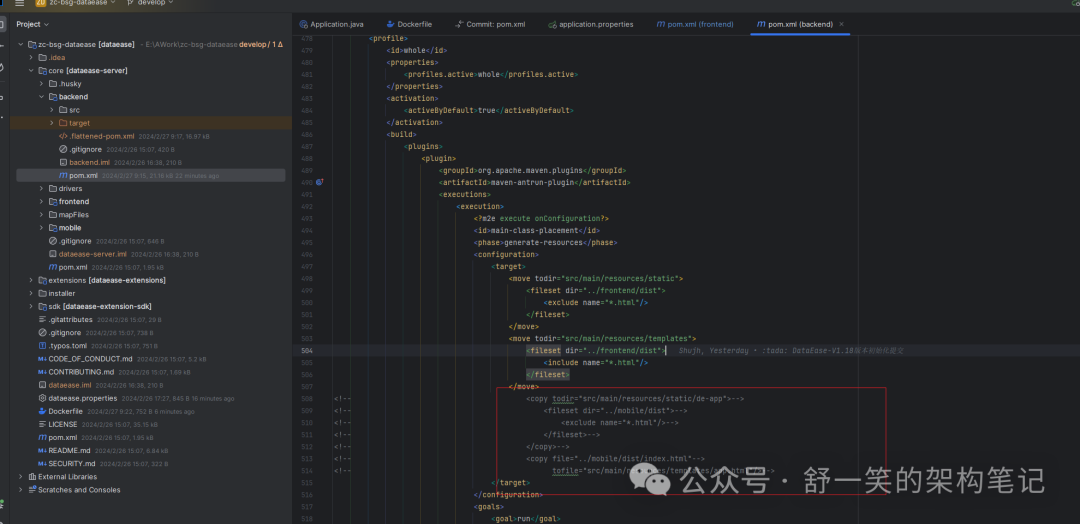This screenshot has height=524, width=1080.
Task: Expand the target folder
Action: pyautogui.click(x=51, y=123)
